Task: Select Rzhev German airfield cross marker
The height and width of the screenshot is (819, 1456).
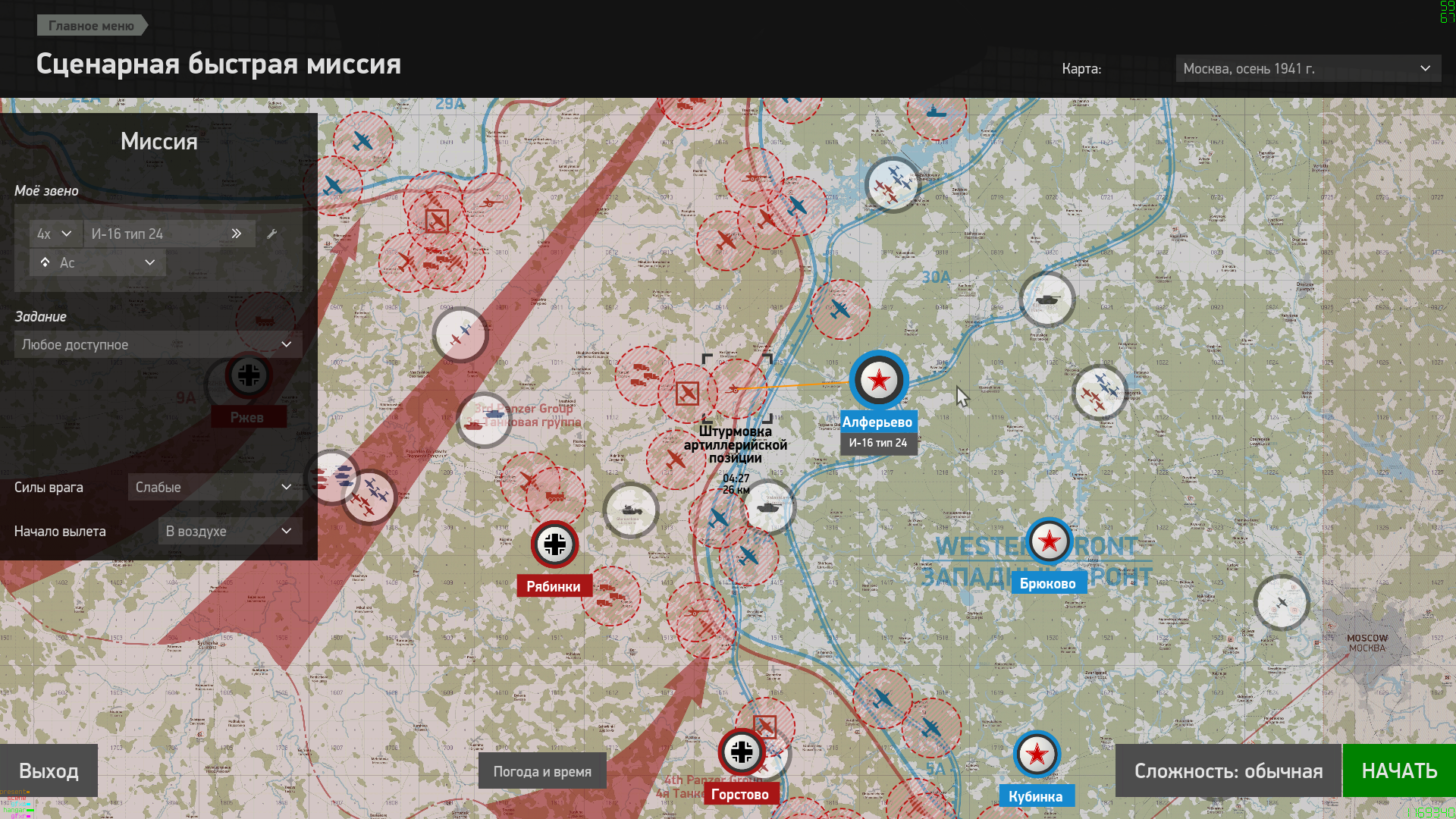Action: coord(249,375)
